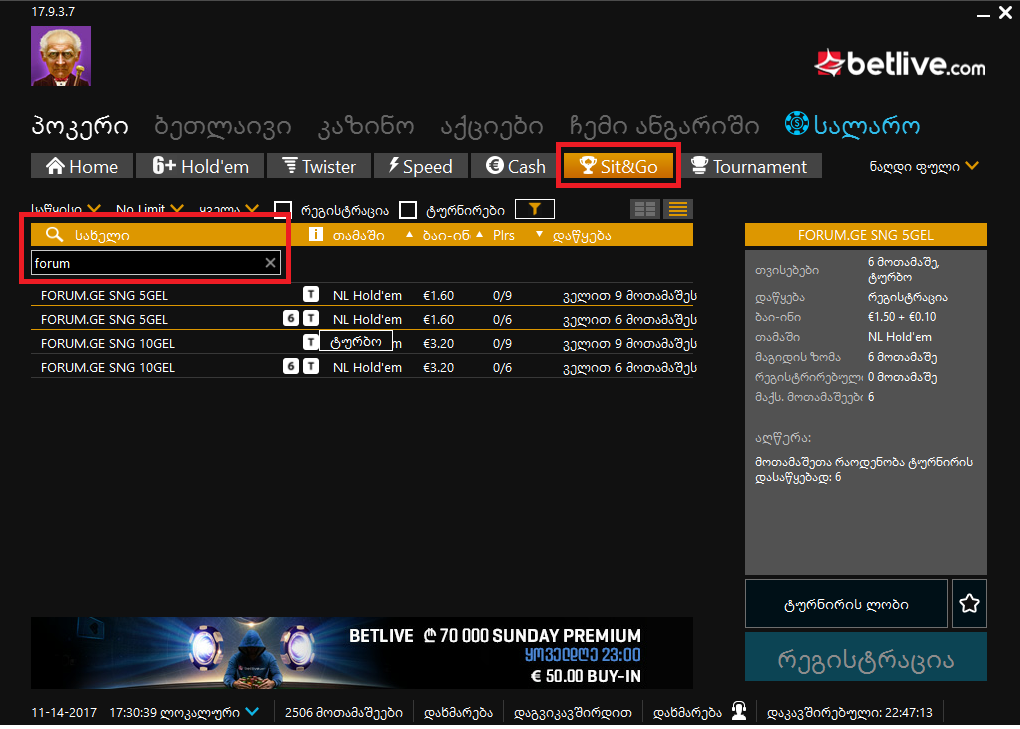Click T icon in SNG 10GEL 0/6 row
1020x729 pixels.
click(x=311, y=367)
